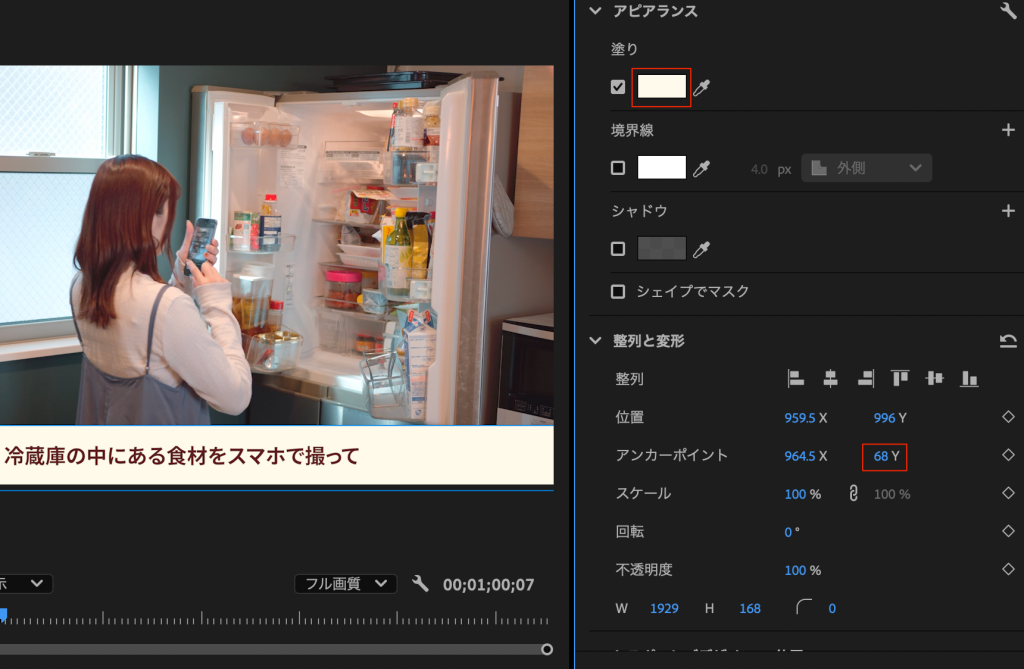Click the stroke (境界線) eyedropper icon
1024x669 pixels.
coord(702,169)
